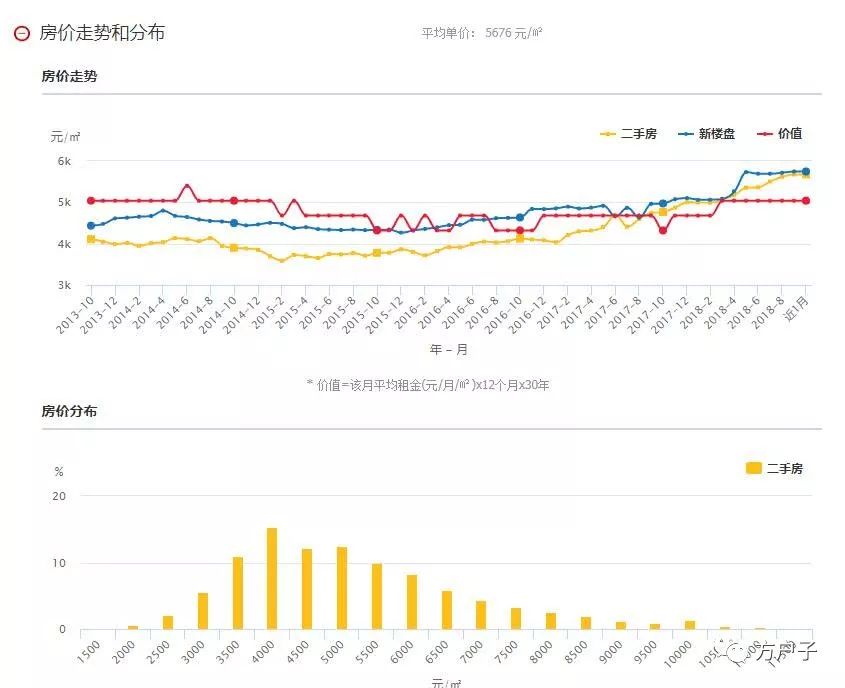This screenshot has height=688, width=845.
Task: Select the red 价值 endpoint marker at 近1月
Action: pyautogui.click(x=806, y=200)
